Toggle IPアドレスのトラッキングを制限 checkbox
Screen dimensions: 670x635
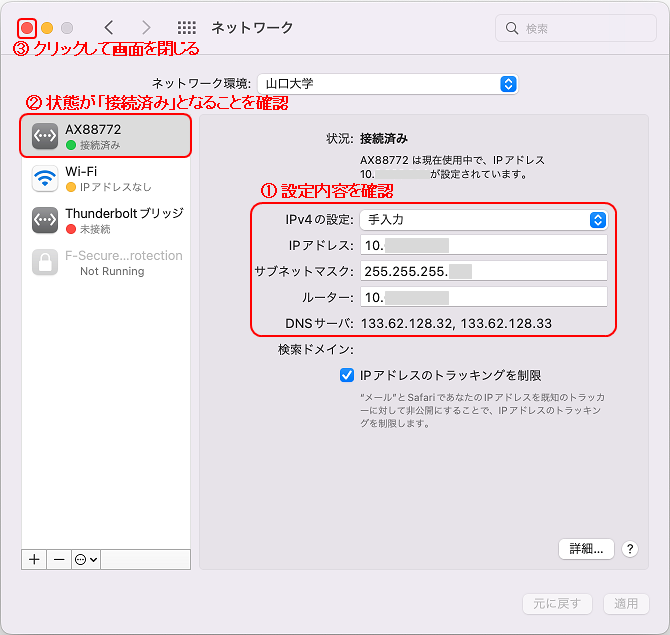(347, 375)
